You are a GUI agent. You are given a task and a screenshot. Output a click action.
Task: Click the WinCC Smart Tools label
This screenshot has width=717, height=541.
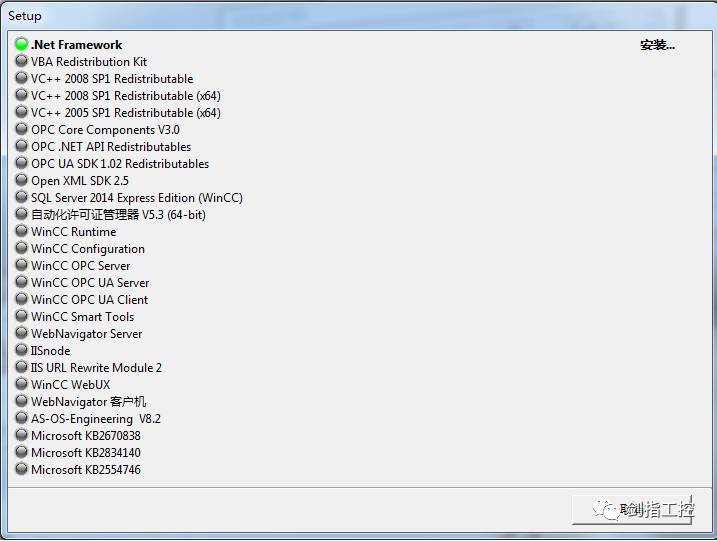[x=83, y=317]
